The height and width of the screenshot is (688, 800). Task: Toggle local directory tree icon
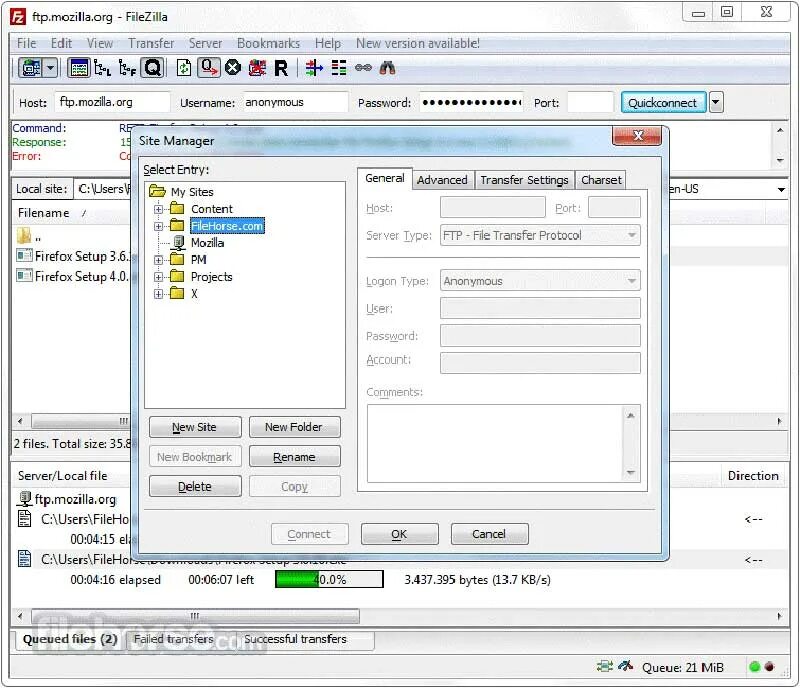click(x=103, y=67)
